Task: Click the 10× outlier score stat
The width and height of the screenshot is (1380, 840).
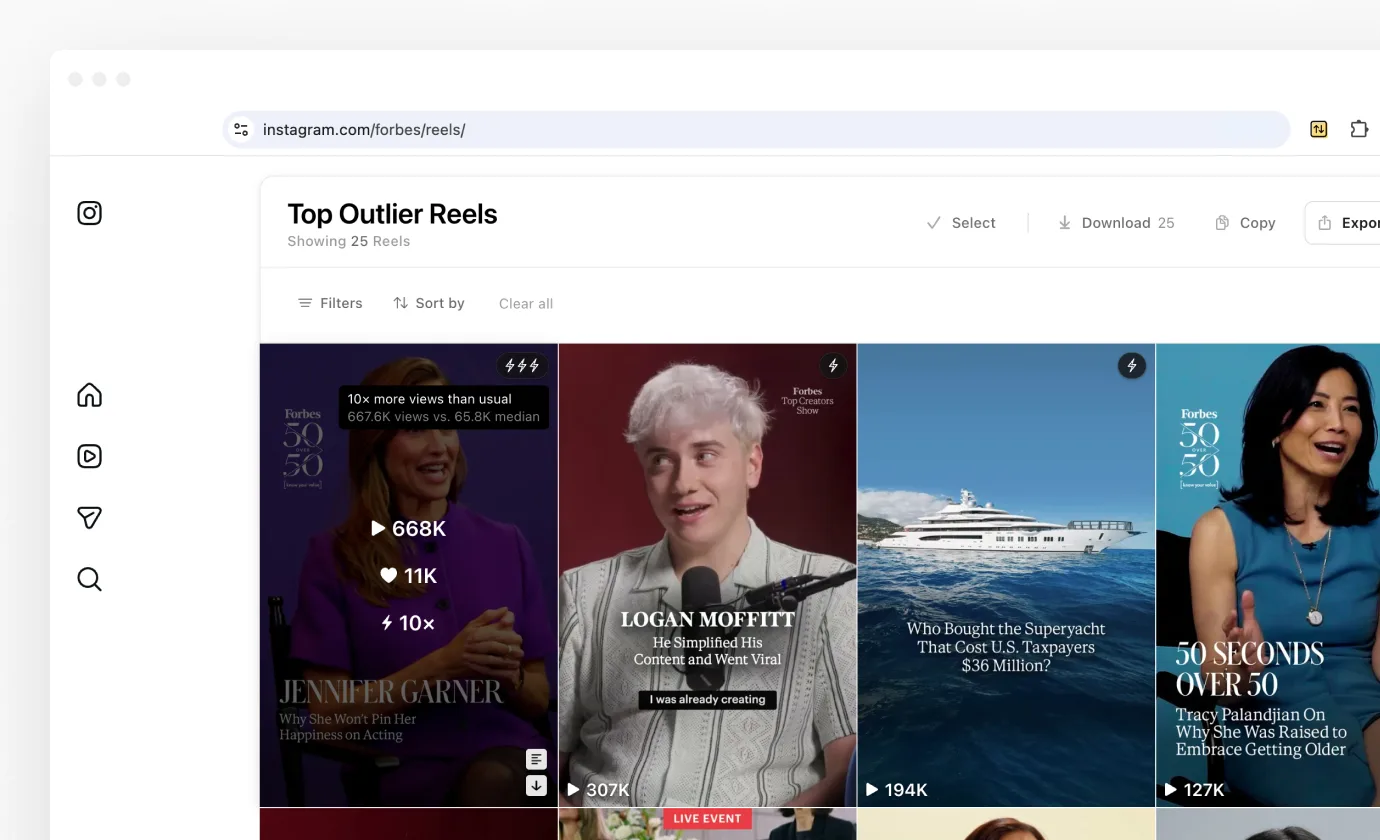Action: [x=408, y=623]
